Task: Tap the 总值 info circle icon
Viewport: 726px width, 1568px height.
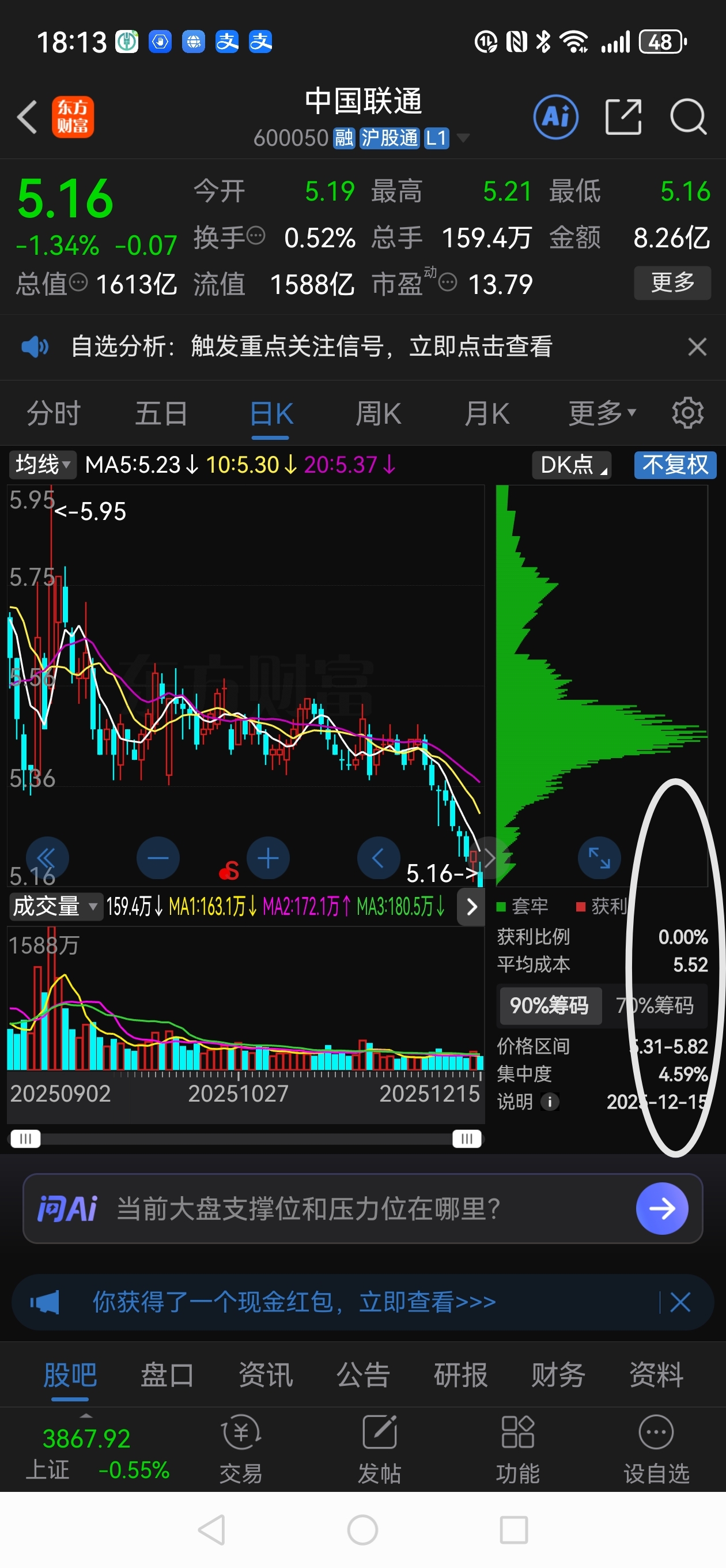Action: (78, 282)
